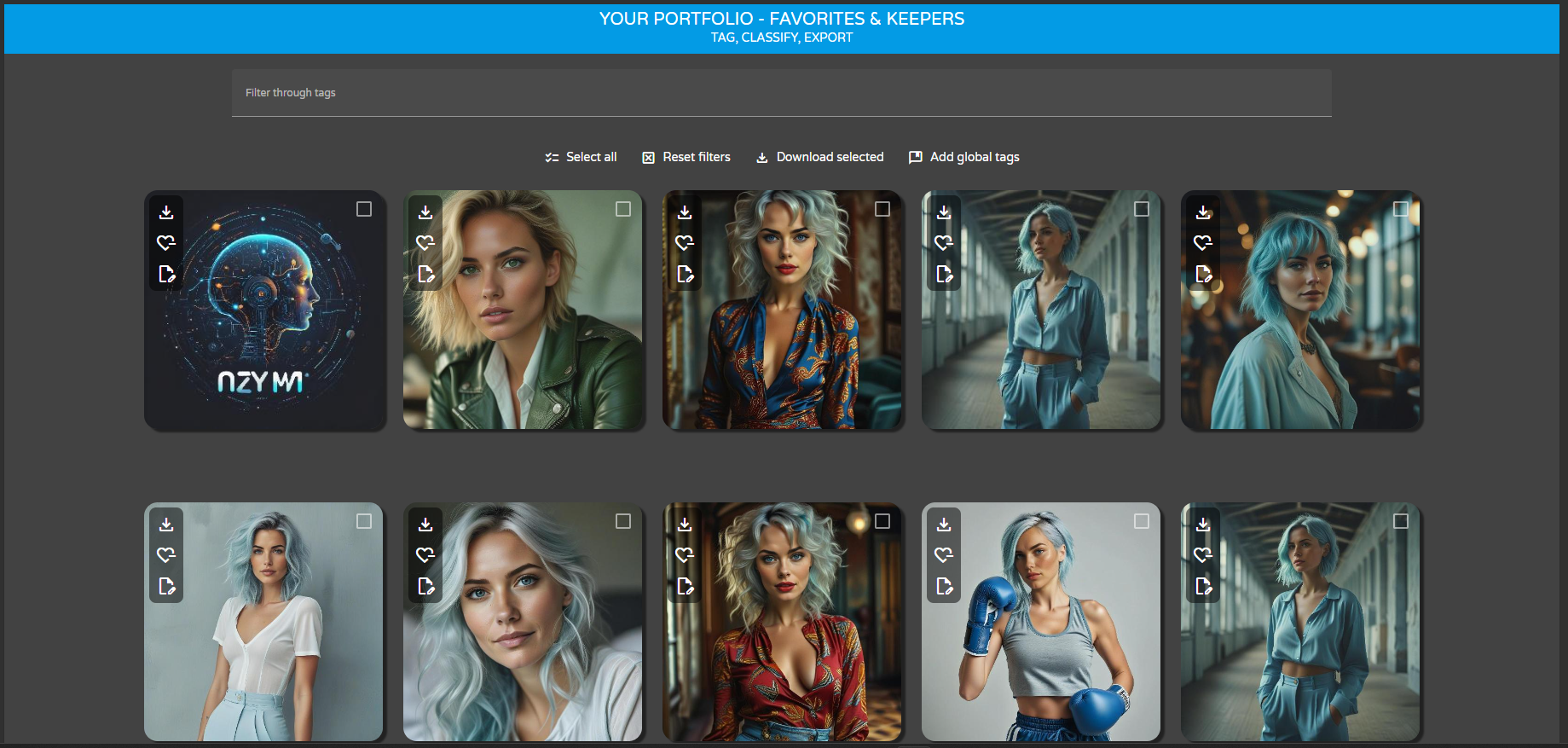Download the bottom-row blue outfit hallway portrait
The width and height of the screenshot is (1568, 748).
pos(1203,525)
